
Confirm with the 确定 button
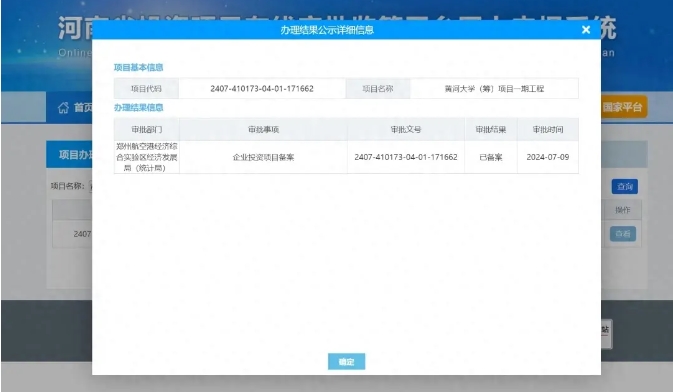(346, 362)
